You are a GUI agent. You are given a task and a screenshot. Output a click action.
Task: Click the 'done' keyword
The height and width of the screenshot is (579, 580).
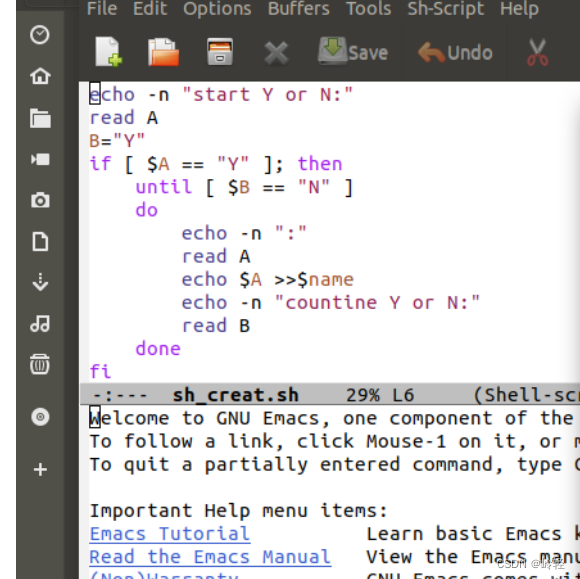click(x=158, y=349)
